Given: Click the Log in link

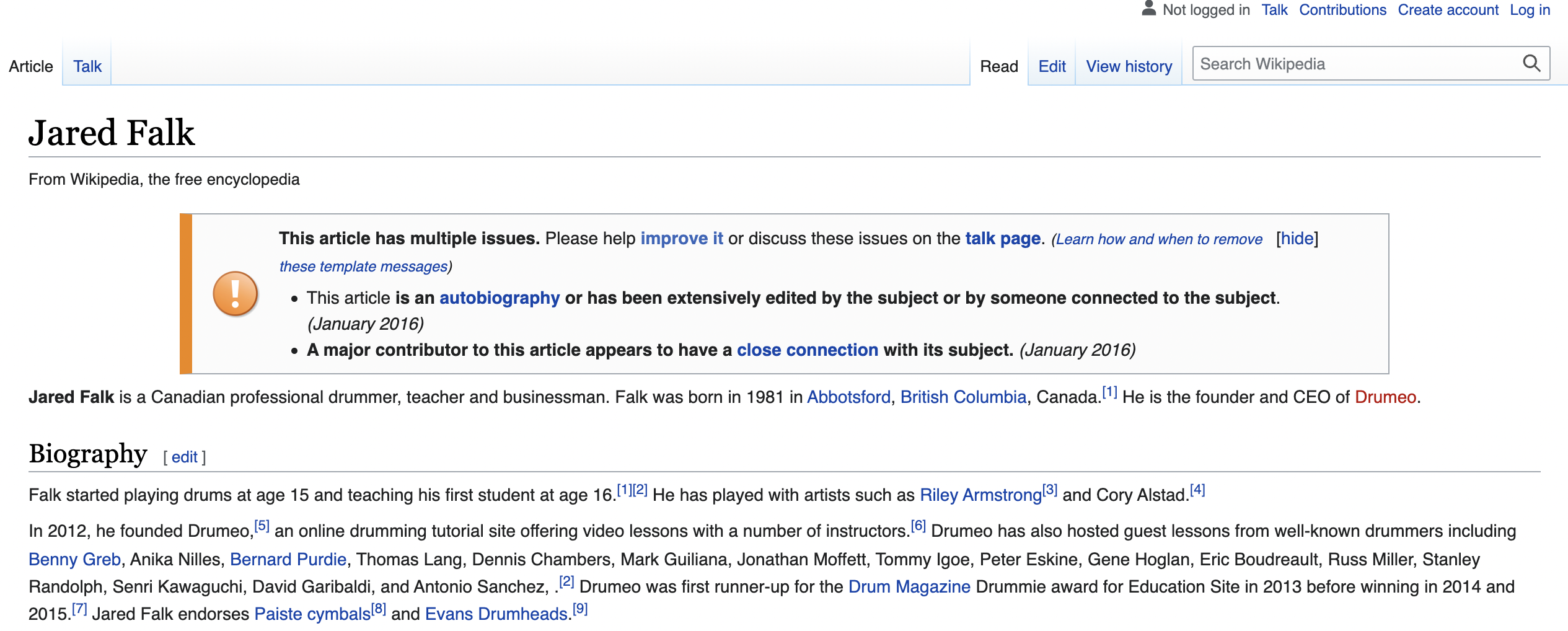Looking at the screenshot, I should coord(1530,10).
